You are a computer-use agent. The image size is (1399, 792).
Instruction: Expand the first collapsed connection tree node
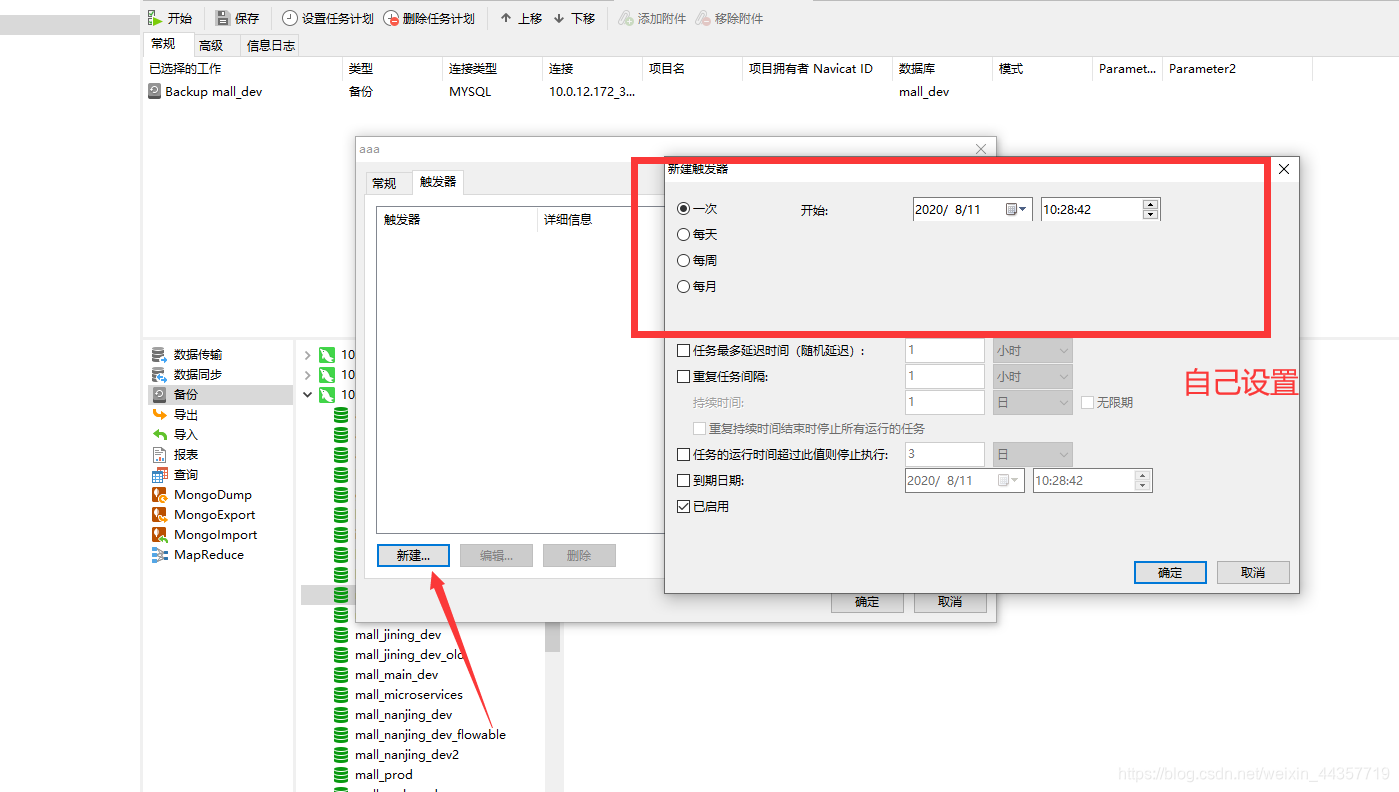pyautogui.click(x=308, y=355)
